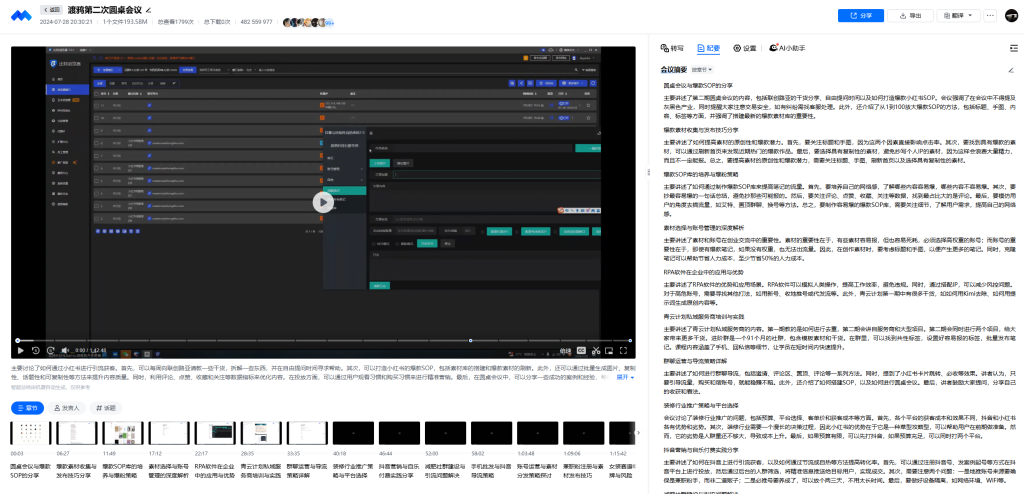The height and width of the screenshot is (494, 1024).
Task: Click heading 抖音营销与音乐付费实践分享
Action: tap(701, 450)
